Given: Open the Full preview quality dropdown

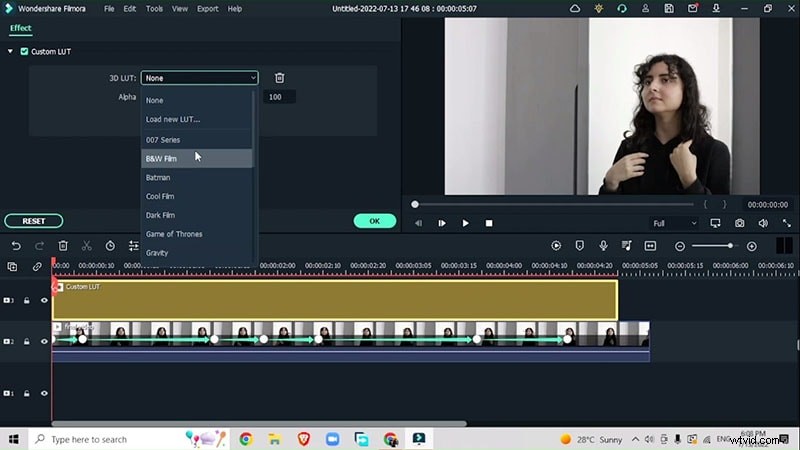Looking at the screenshot, I should pos(674,223).
